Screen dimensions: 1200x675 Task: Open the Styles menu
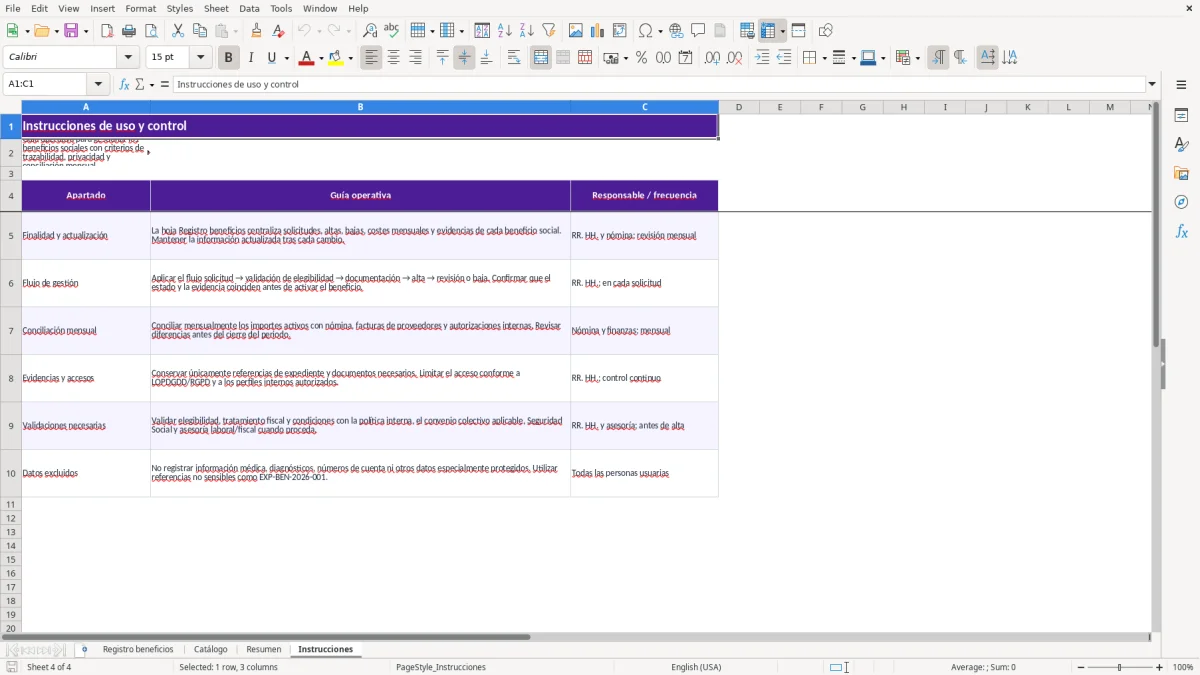[x=180, y=8]
